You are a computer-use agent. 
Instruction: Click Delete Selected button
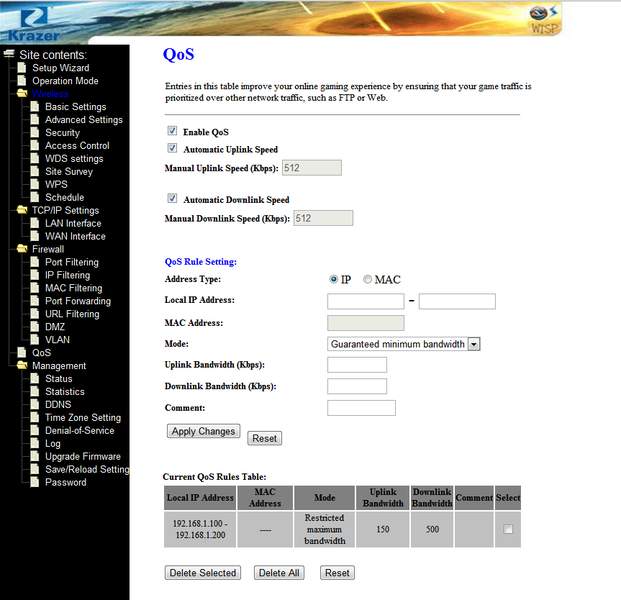pyautogui.click(x=203, y=572)
